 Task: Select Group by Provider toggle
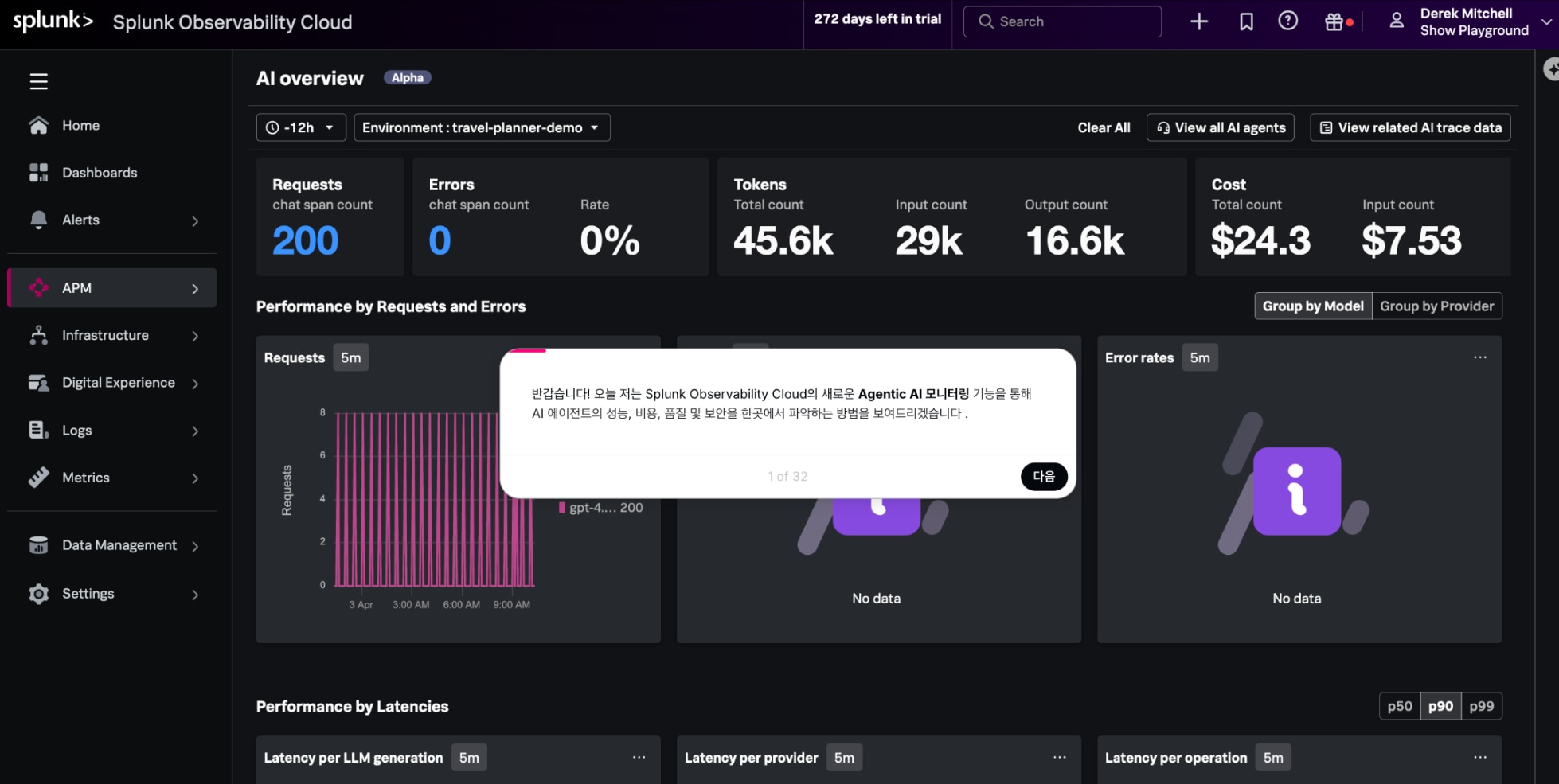point(1437,306)
